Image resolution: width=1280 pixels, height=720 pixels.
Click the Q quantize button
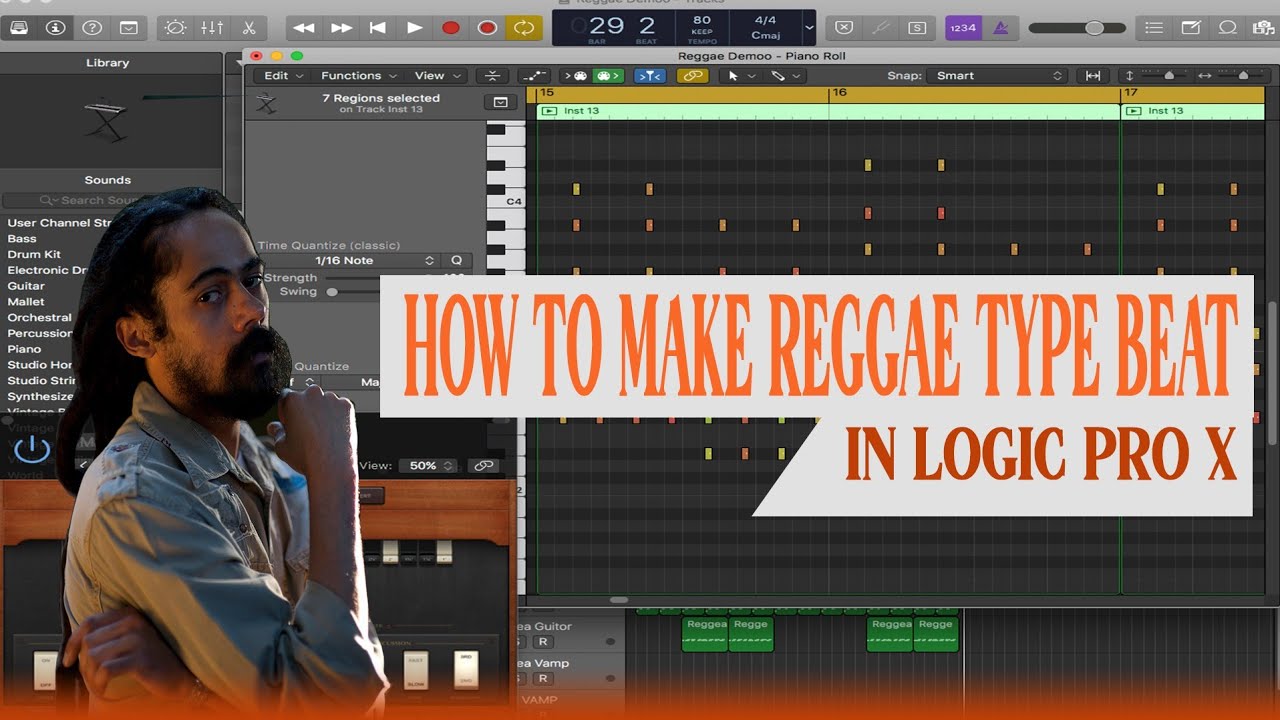457,260
